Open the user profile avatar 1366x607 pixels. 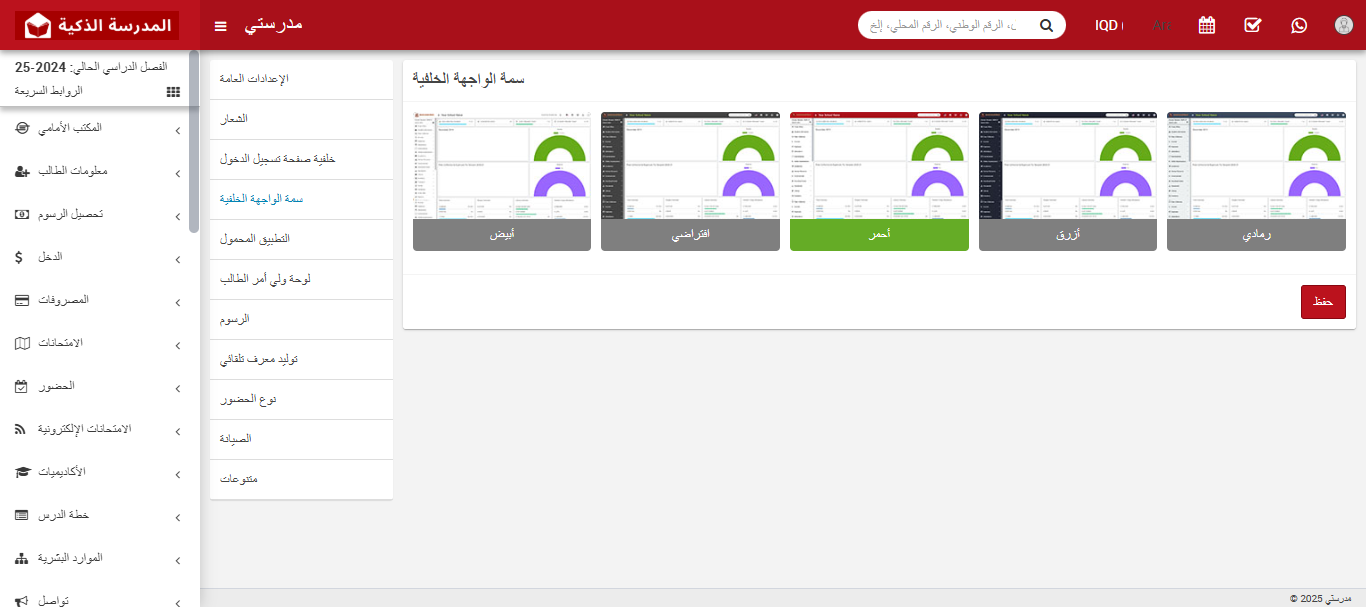pyautogui.click(x=1344, y=25)
